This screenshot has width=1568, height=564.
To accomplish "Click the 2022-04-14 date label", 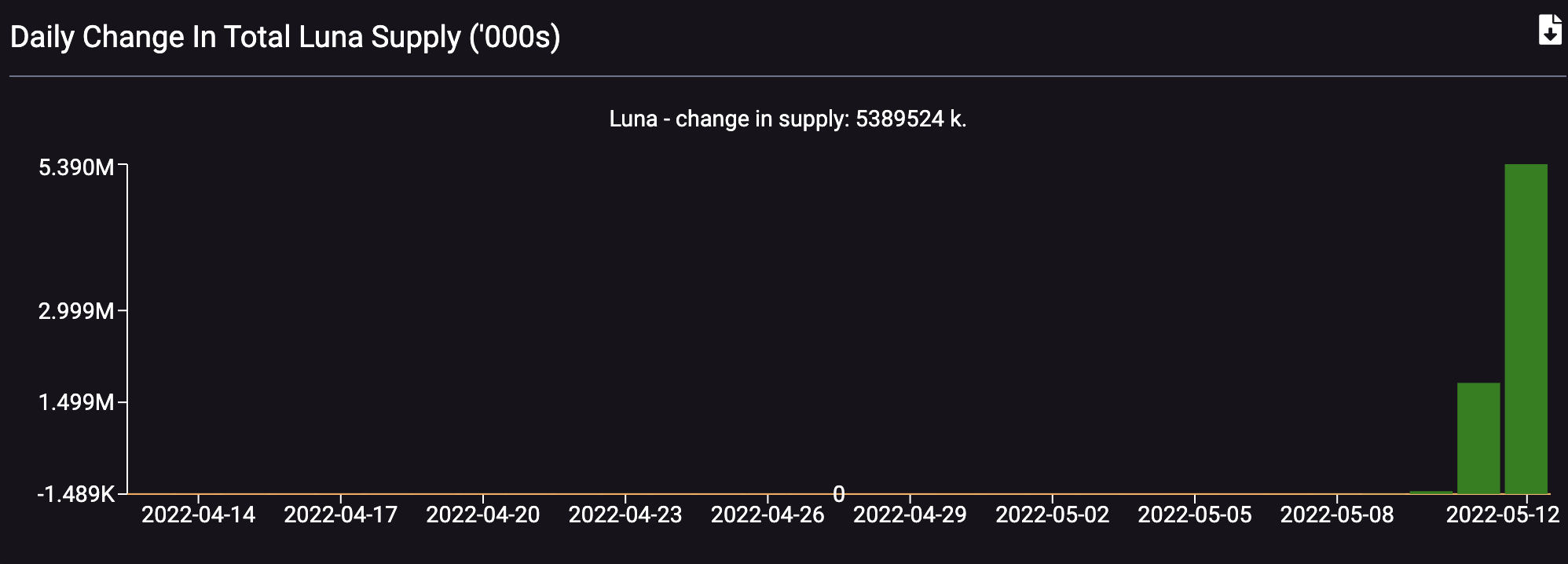I will 198,515.
